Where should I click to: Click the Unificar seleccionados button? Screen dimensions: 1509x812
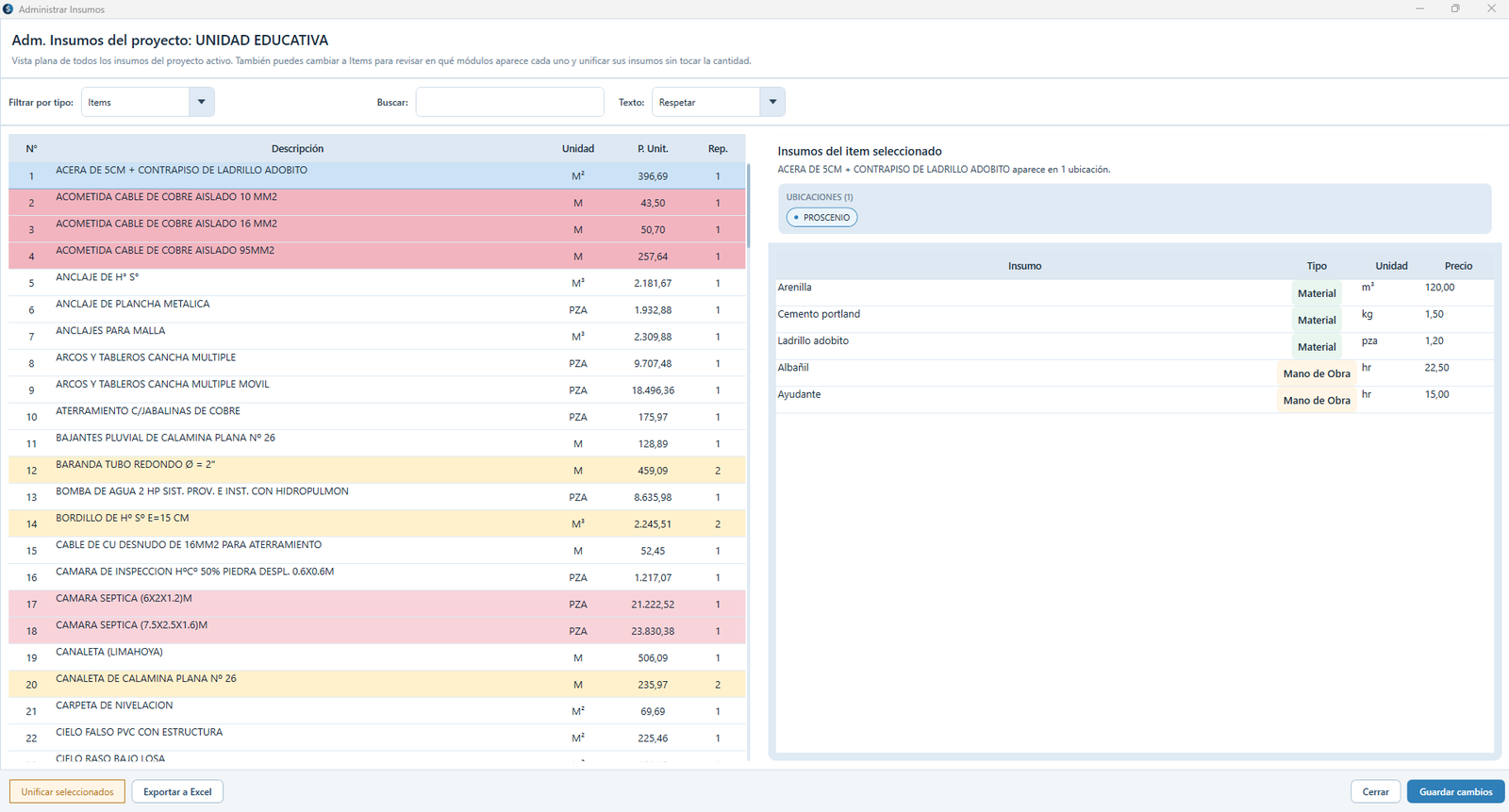(x=67, y=791)
